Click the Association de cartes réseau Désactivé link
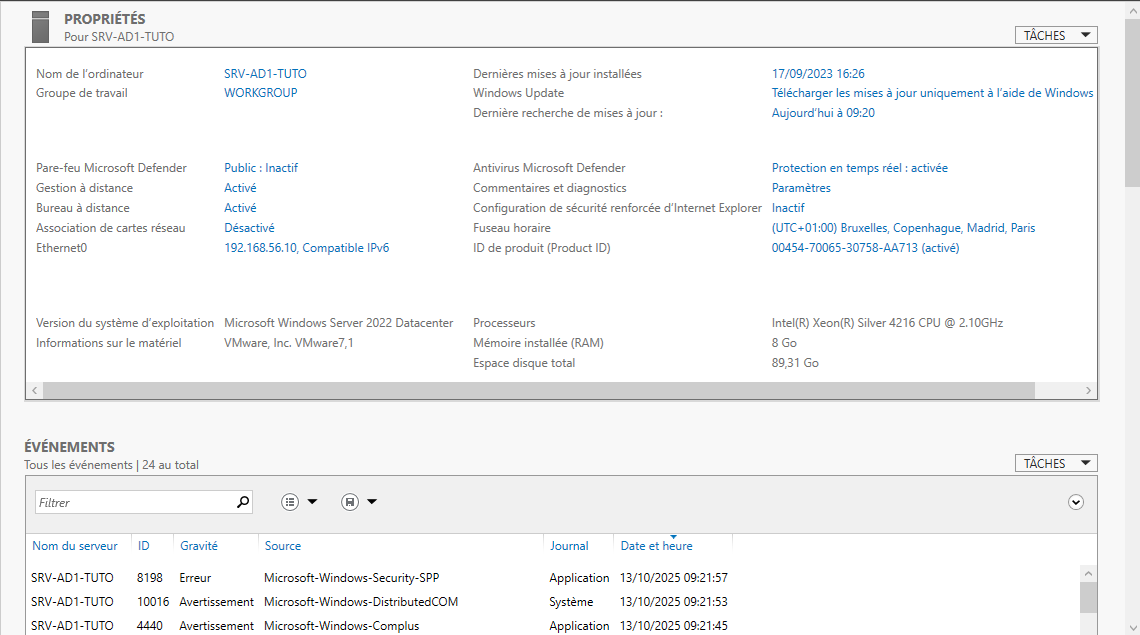Viewport: 1140px width, 635px height. [x=249, y=228]
